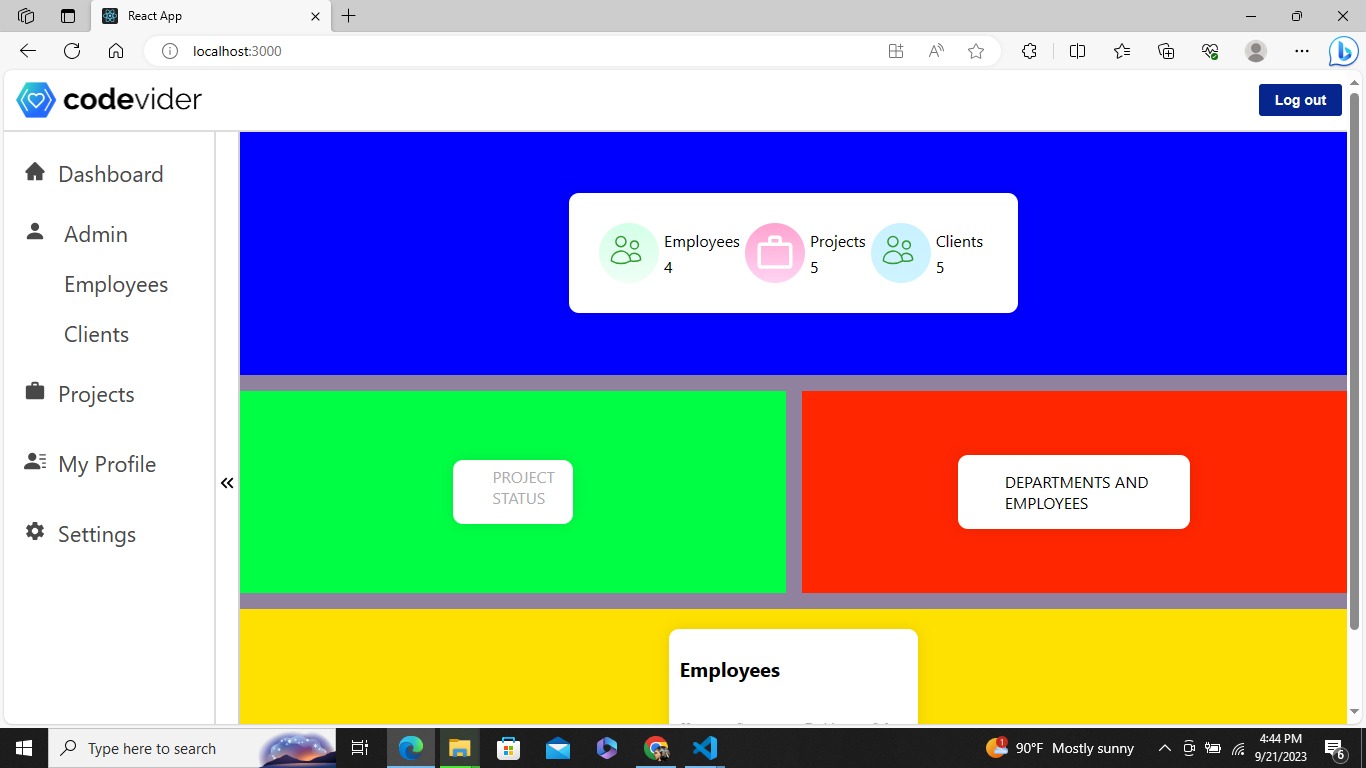This screenshot has height=768, width=1366.
Task: Click the pink Projects briefcase icon on card
Action: (774, 253)
